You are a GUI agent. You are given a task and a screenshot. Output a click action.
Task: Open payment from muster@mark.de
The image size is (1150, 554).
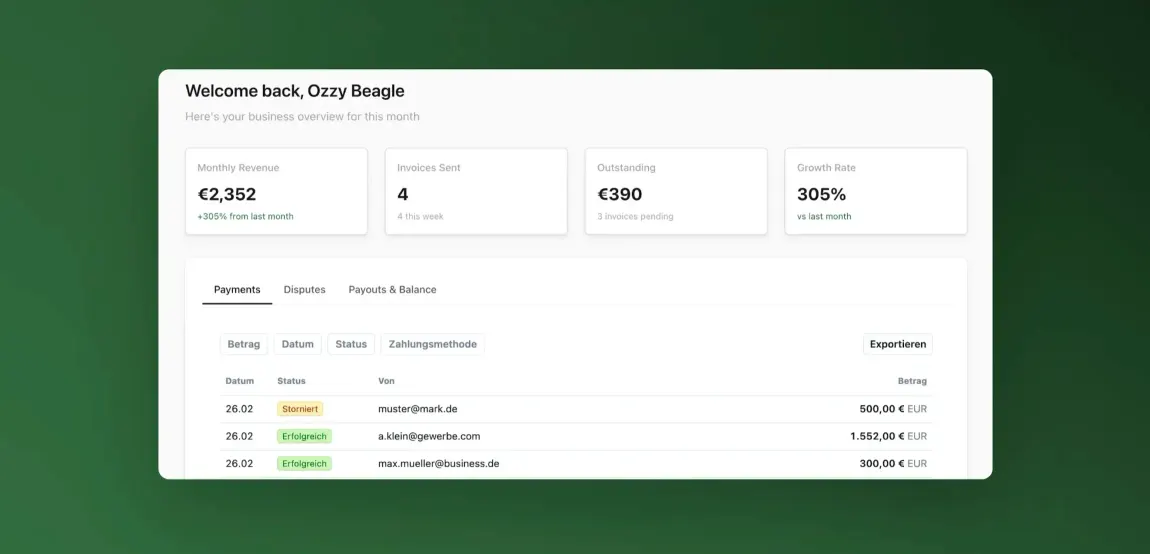click(x=417, y=409)
